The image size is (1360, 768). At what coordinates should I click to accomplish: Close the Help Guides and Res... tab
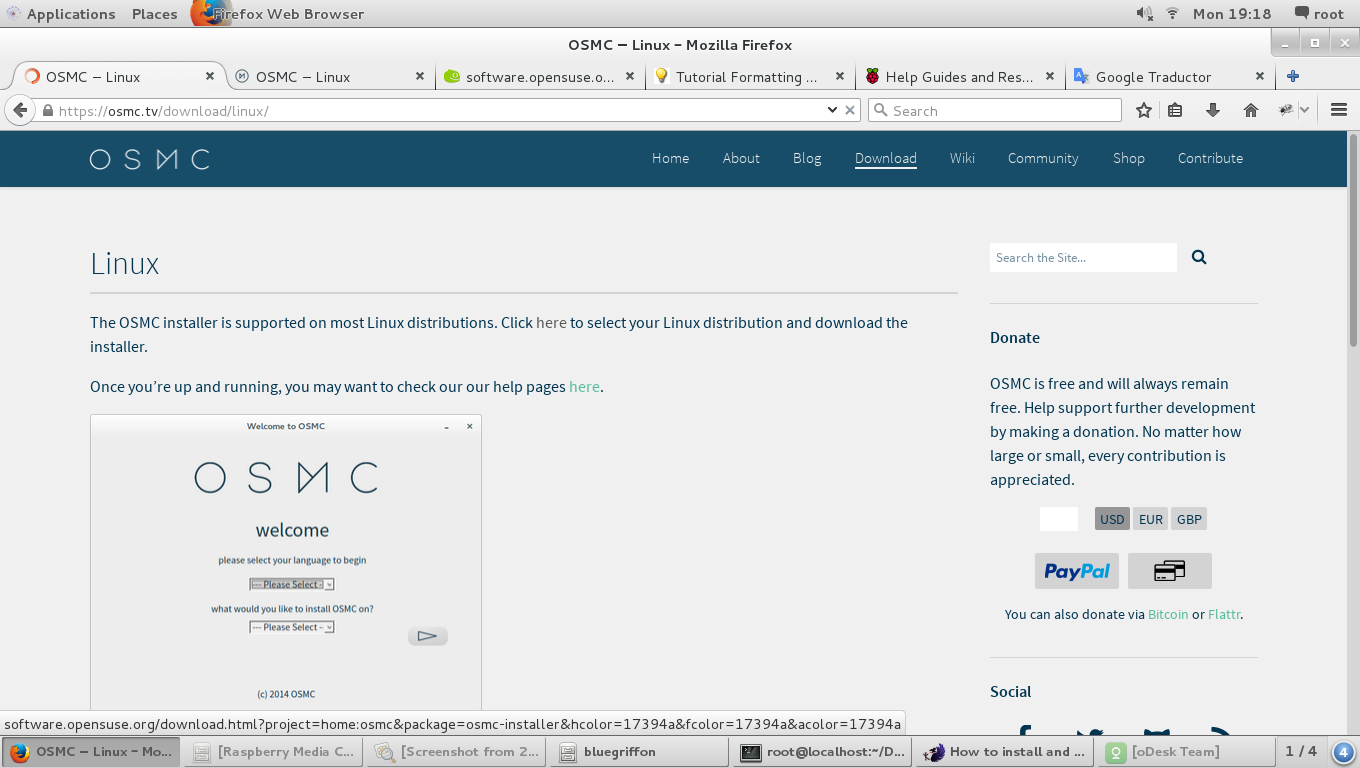pos(1050,76)
